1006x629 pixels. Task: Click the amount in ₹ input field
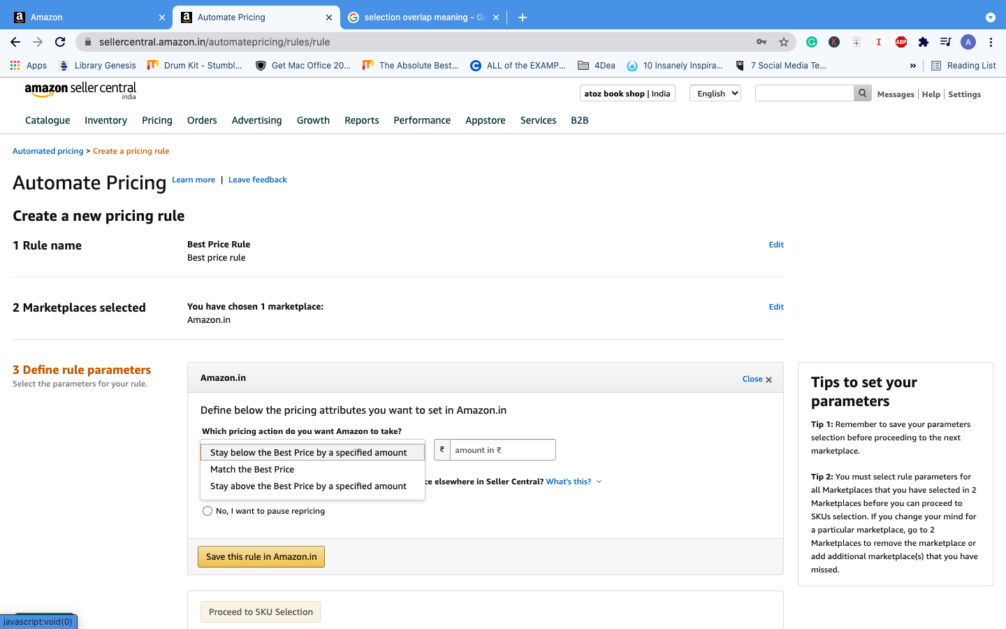502,450
